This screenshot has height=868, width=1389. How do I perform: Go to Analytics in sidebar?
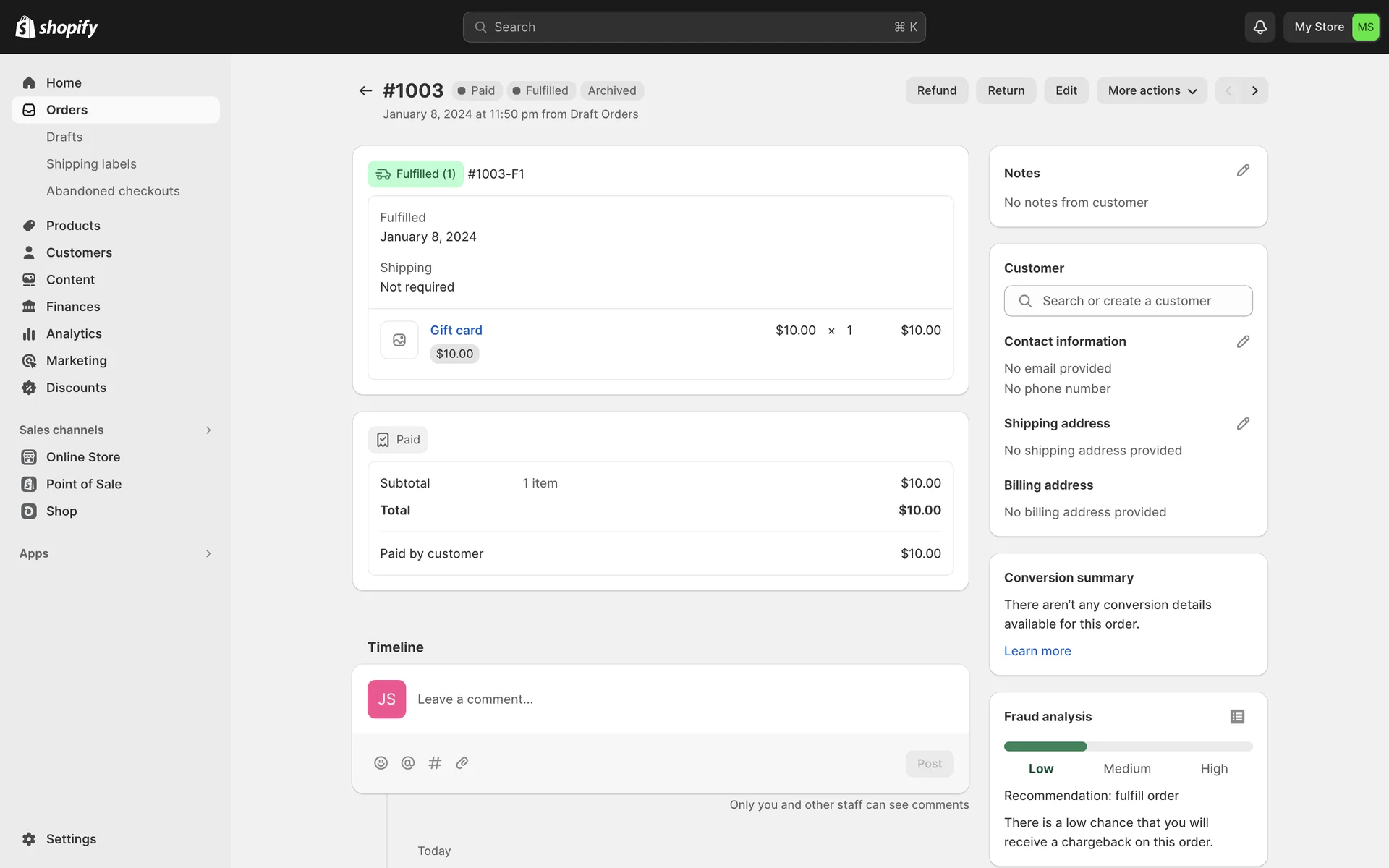pyautogui.click(x=74, y=333)
